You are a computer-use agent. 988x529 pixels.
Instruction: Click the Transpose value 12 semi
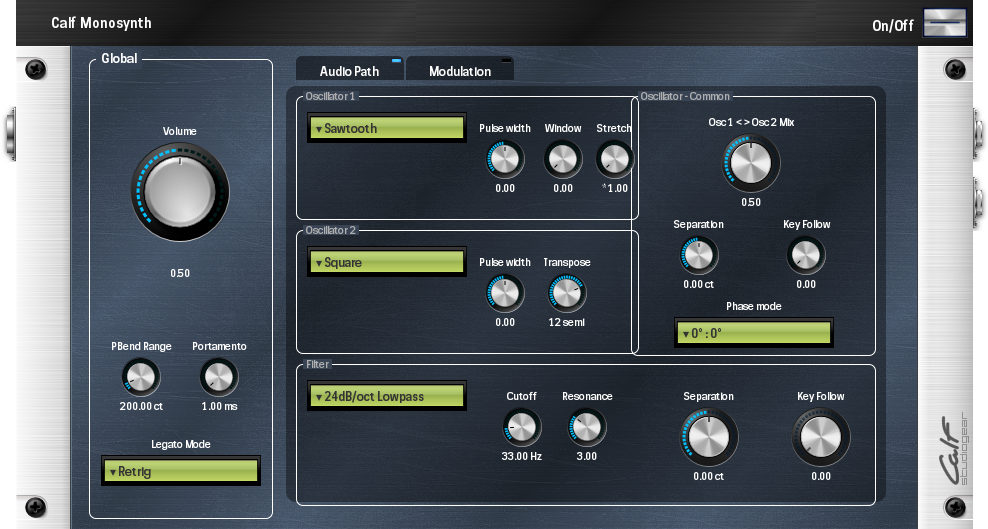pyautogui.click(x=566, y=322)
